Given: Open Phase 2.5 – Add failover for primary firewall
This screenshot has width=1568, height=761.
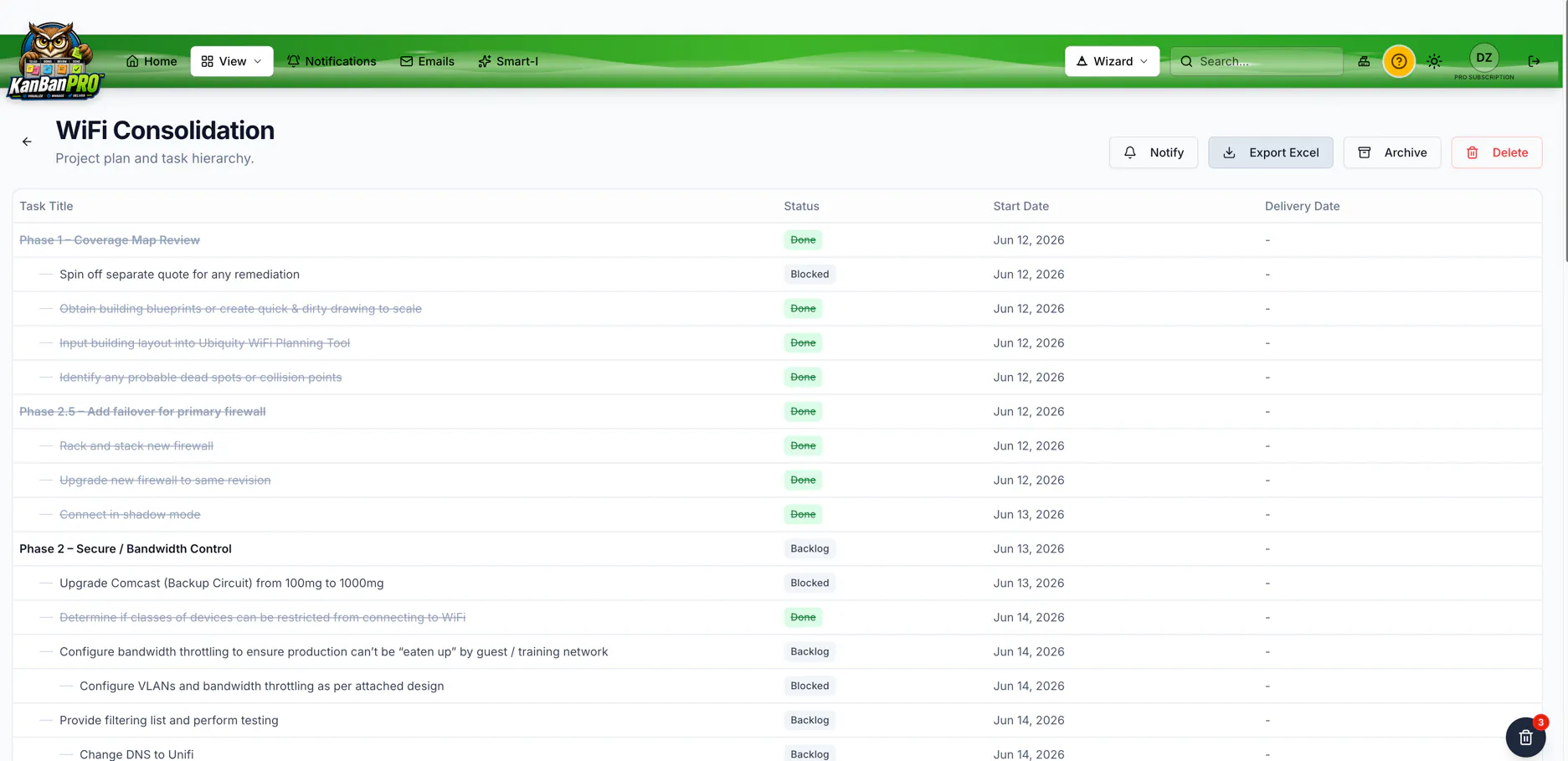Looking at the screenshot, I should point(142,412).
